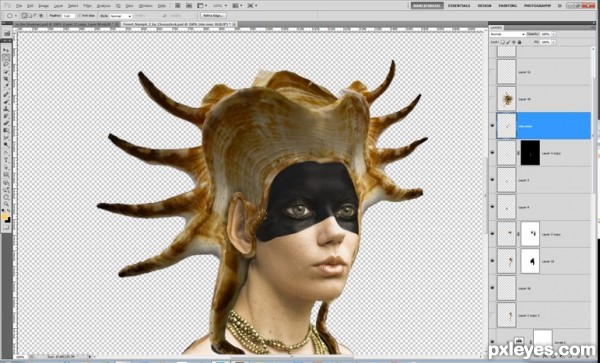Click New Selection mode icon in options bar

24,16
